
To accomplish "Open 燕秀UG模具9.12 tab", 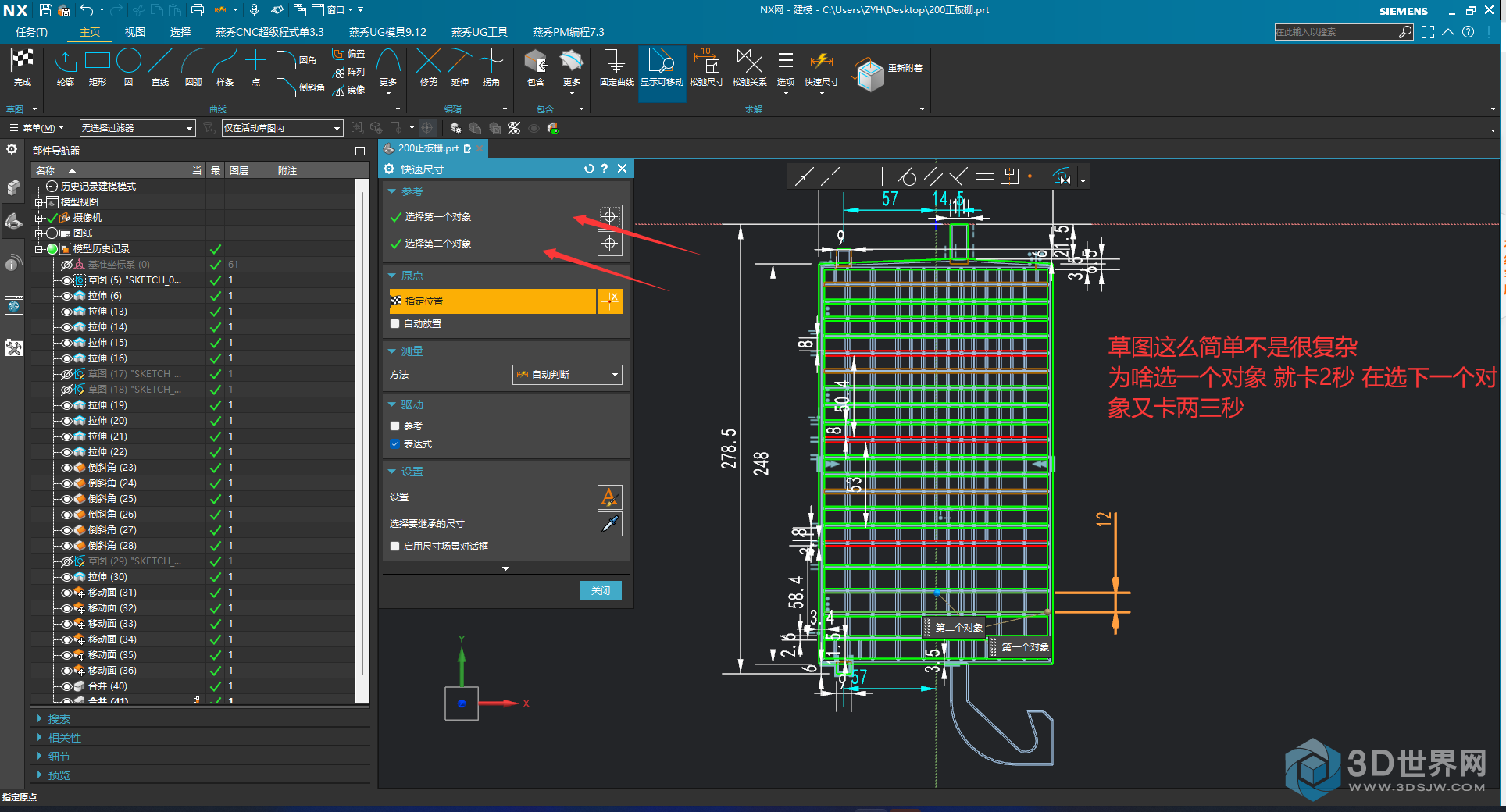I will coord(387,32).
